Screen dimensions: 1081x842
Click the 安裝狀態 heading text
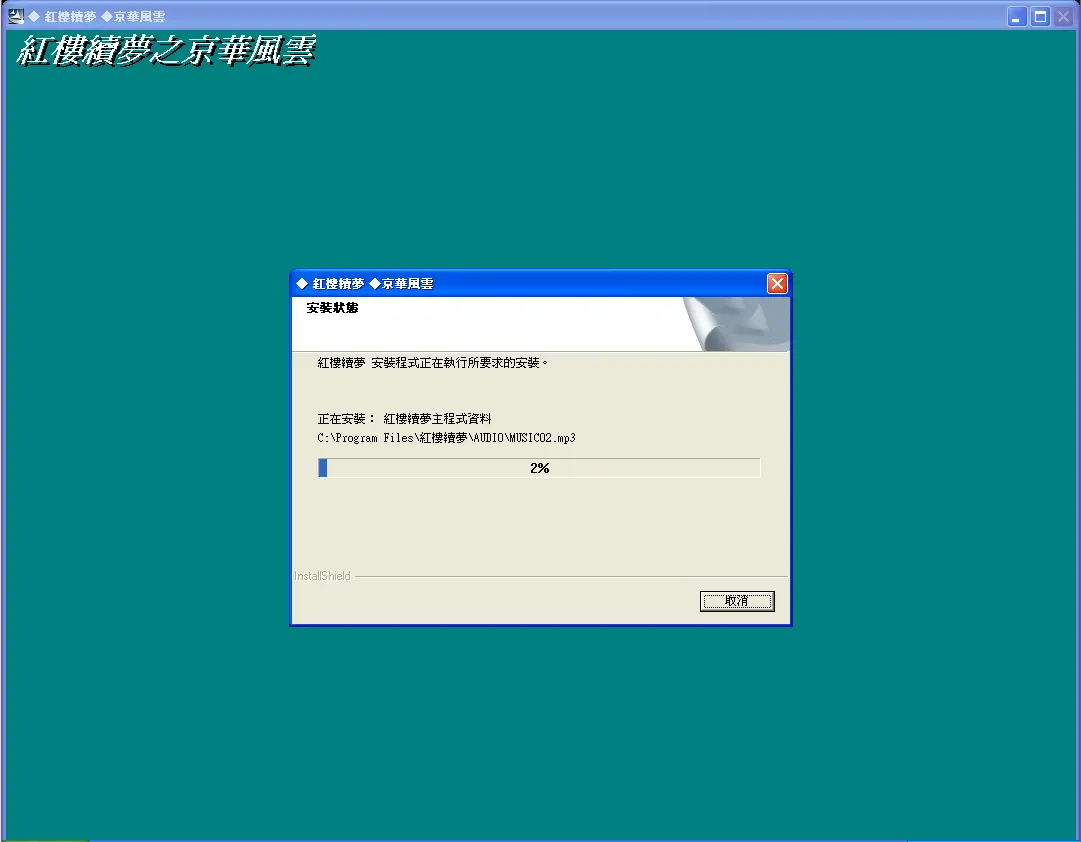tap(332, 308)
